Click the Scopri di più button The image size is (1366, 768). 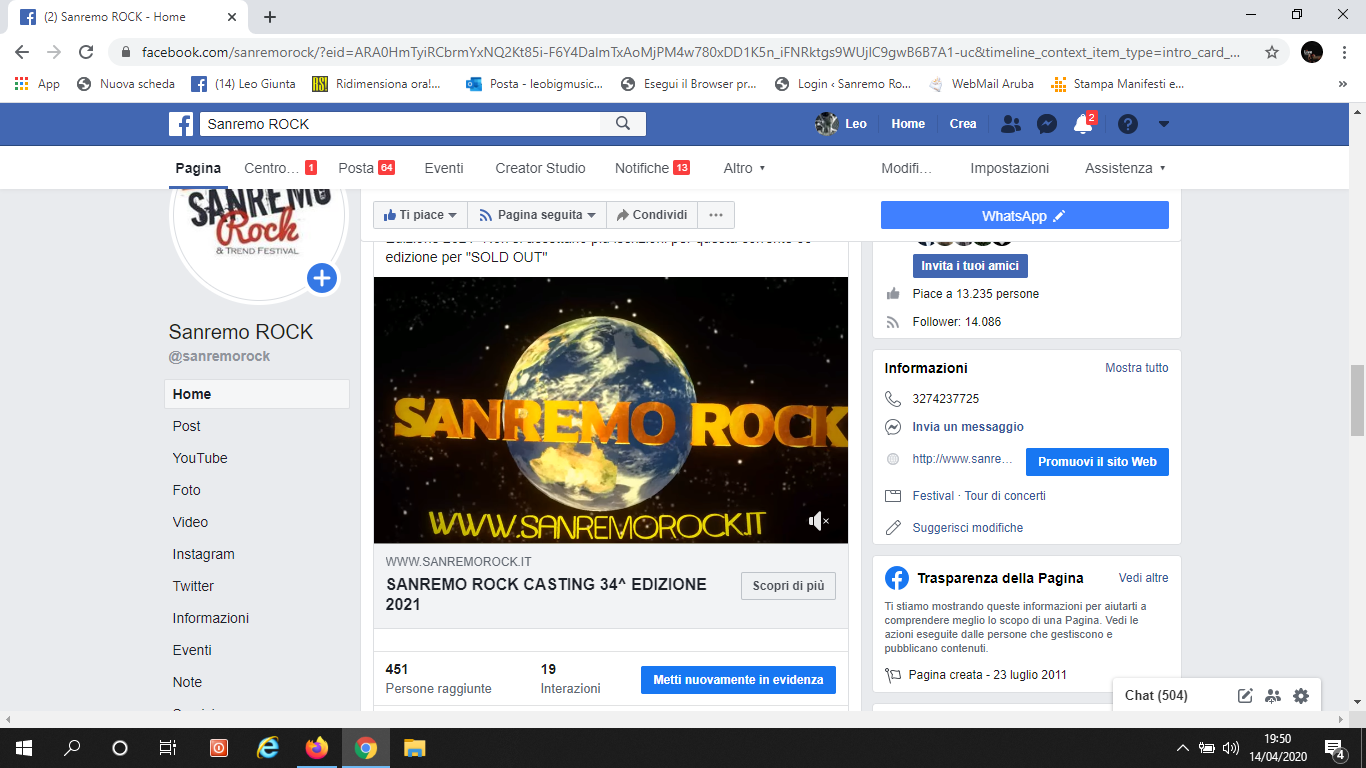pos(788,586)
